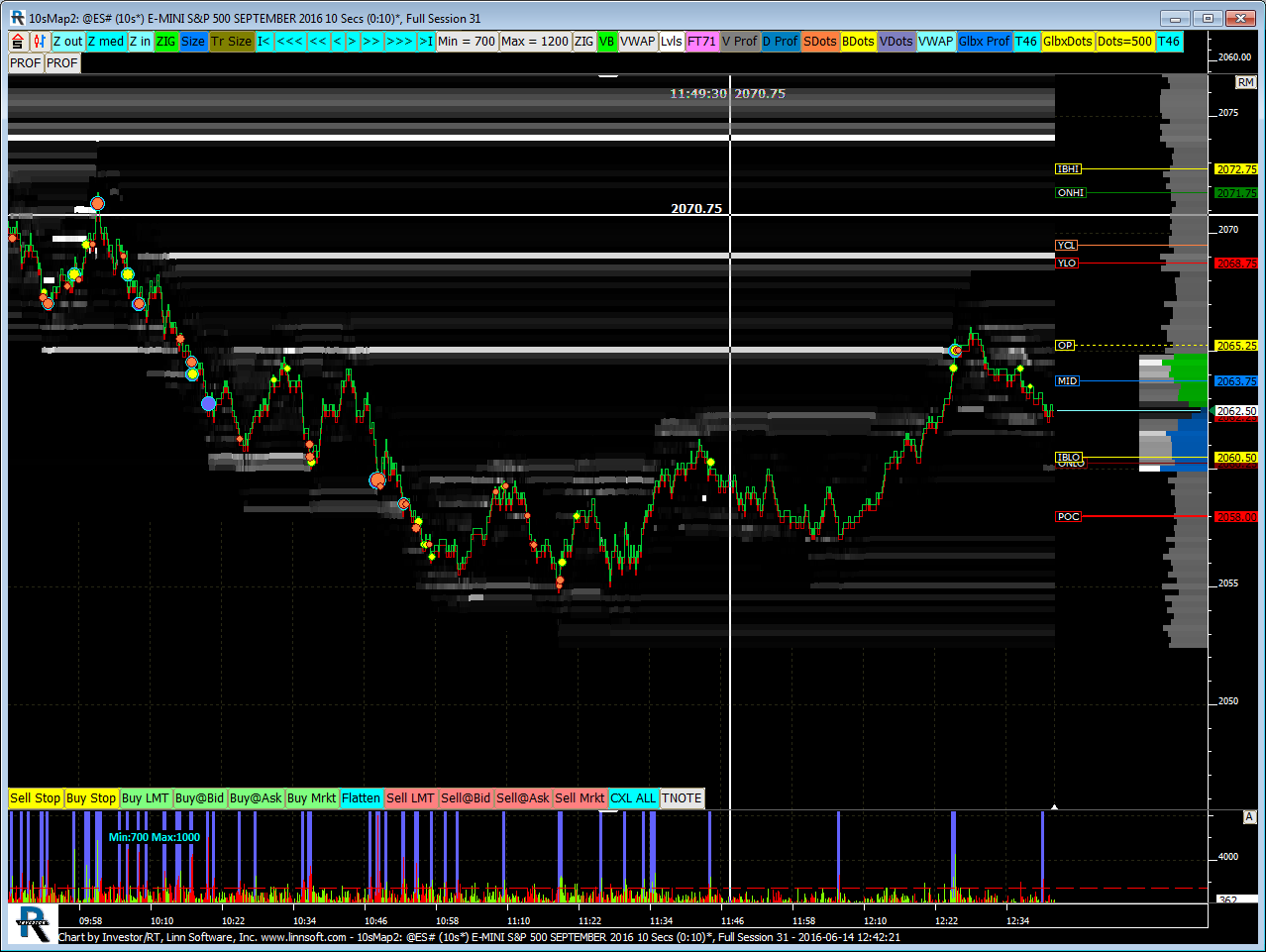Open the Max = 1200 setting
1266x952 pixels.
click(x=535, y=42)
